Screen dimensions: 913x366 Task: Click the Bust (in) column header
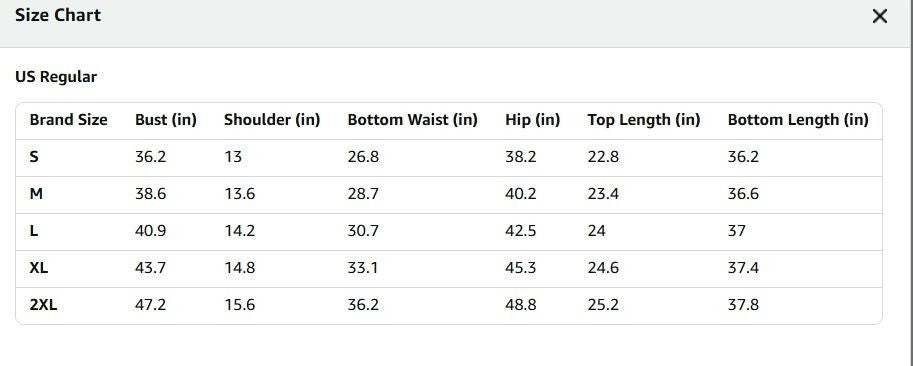(x=166, y=120)
